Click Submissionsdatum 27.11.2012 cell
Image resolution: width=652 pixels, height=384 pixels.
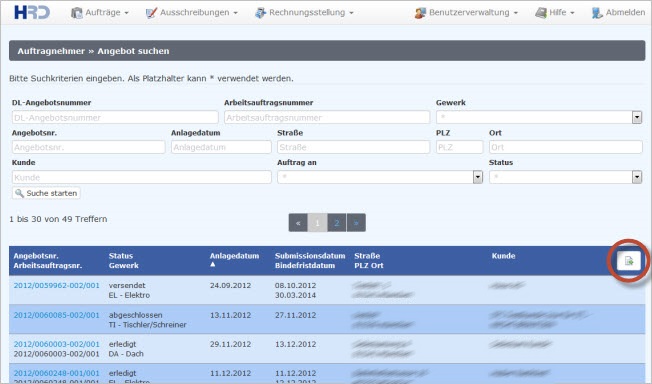pos(295,315)
